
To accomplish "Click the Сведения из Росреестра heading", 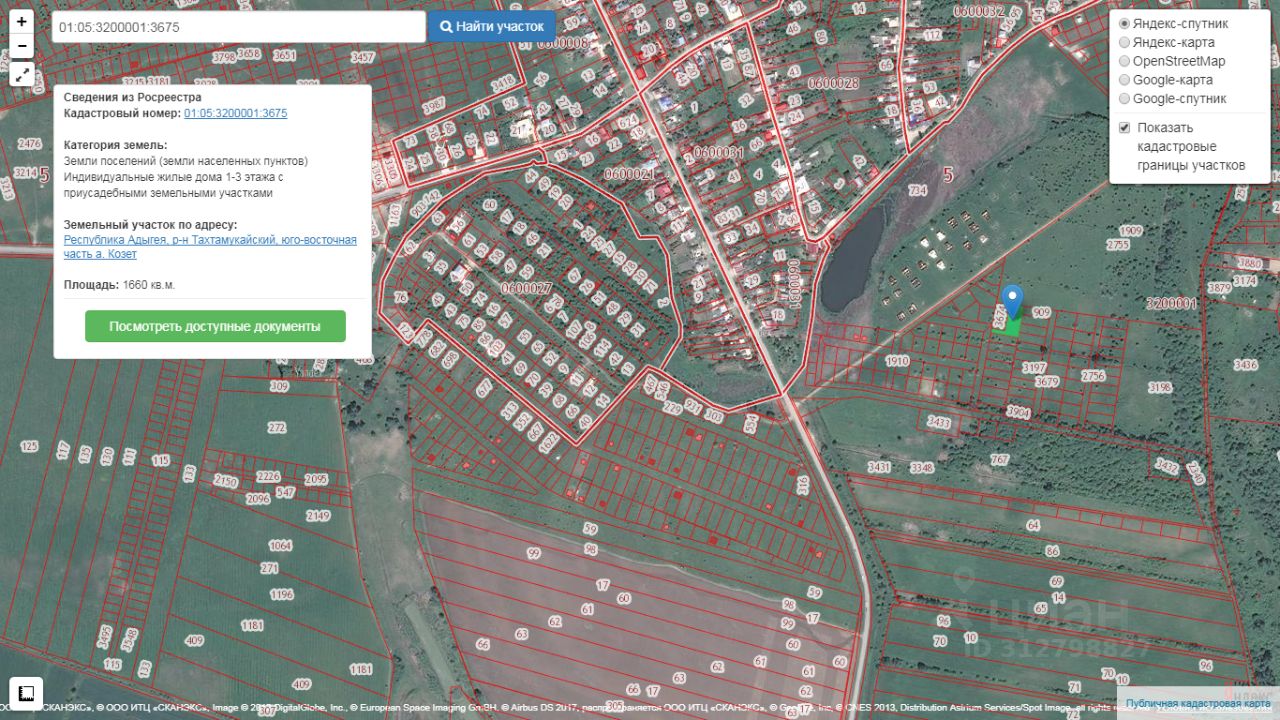I will [132, 97].
